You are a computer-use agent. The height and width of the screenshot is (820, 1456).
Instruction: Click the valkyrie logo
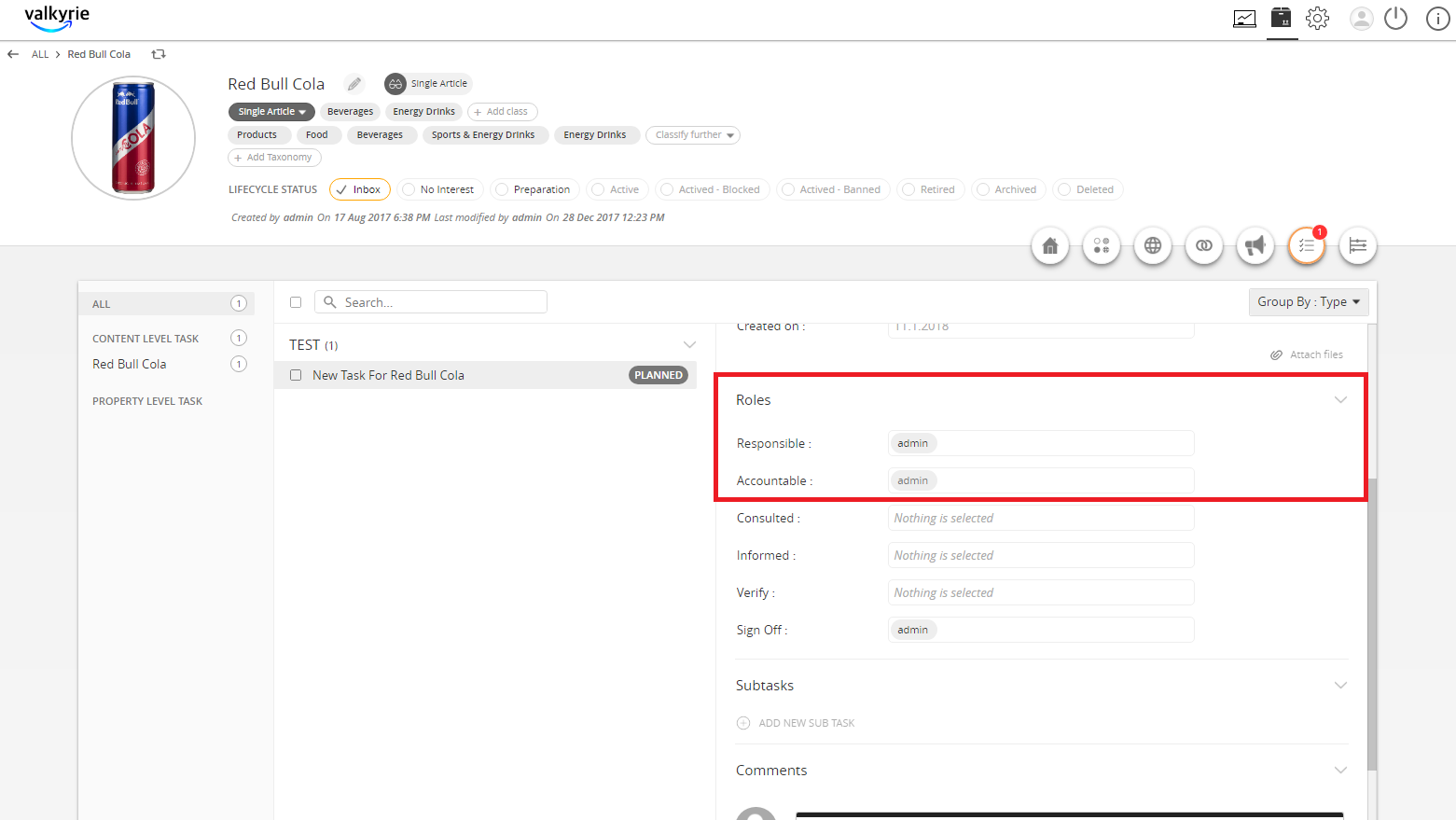coord(57,18)
